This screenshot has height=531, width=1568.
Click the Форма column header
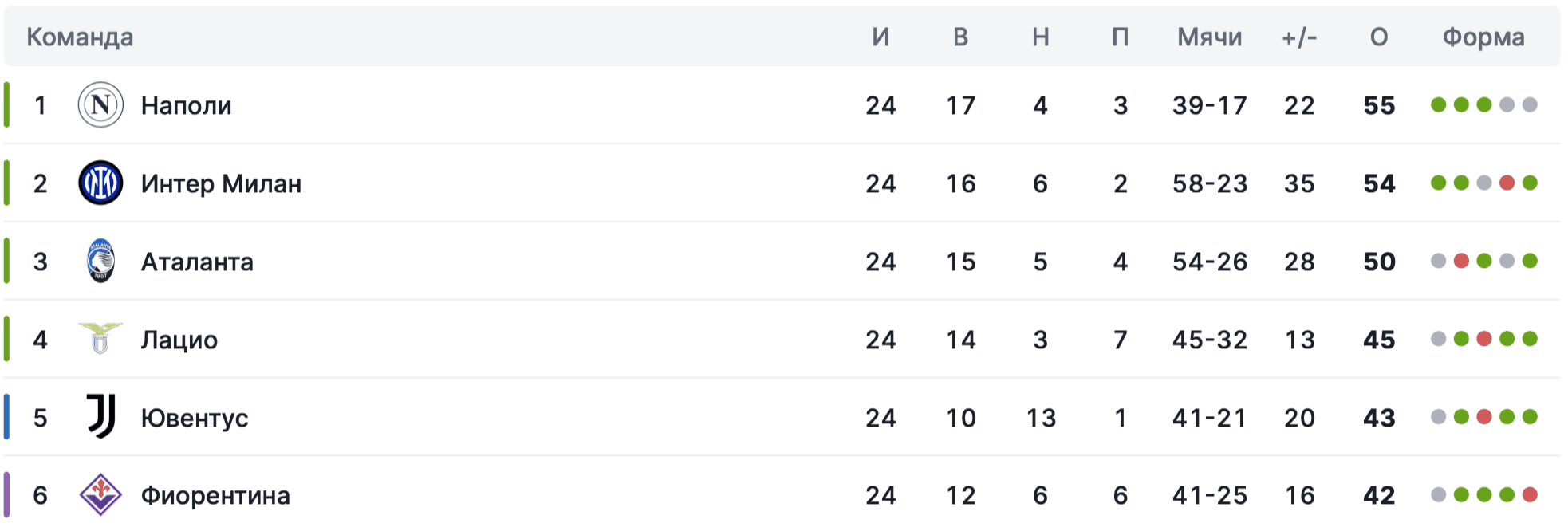pyautogui.click(x=1483, y=37)
